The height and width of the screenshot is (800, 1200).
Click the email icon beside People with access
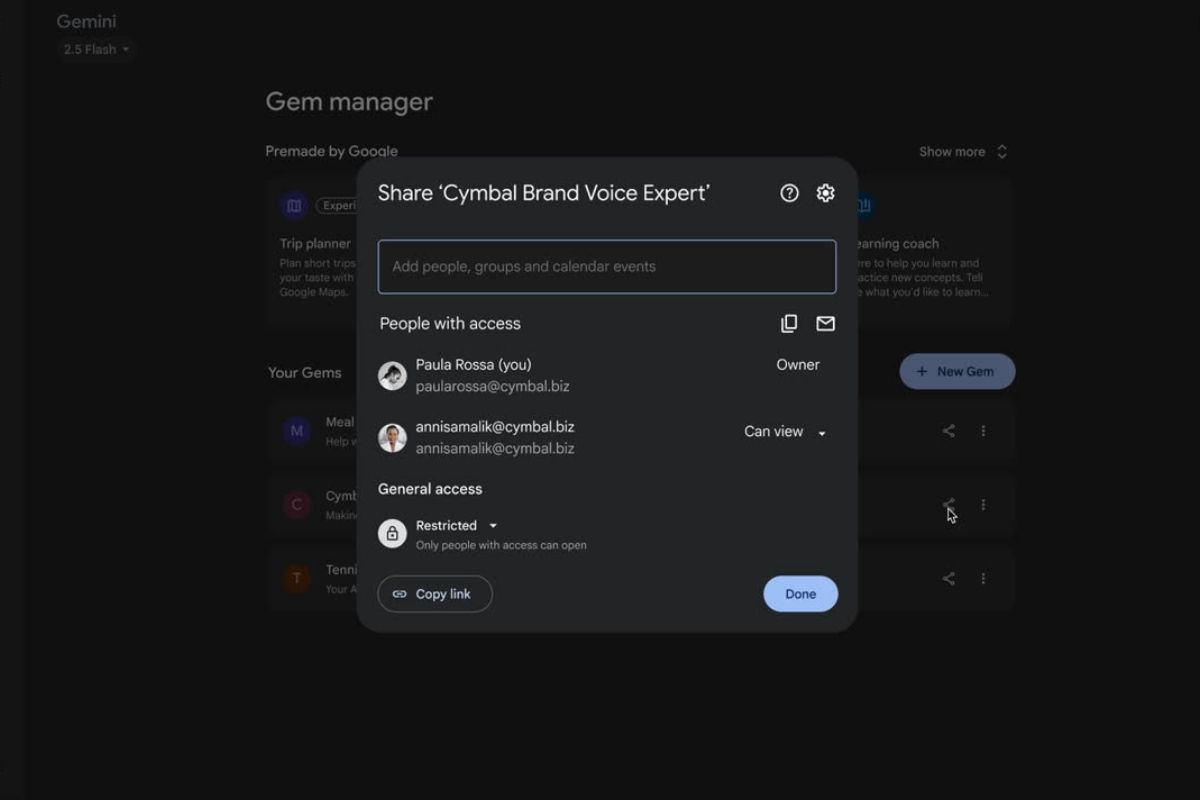click(825, 323)
